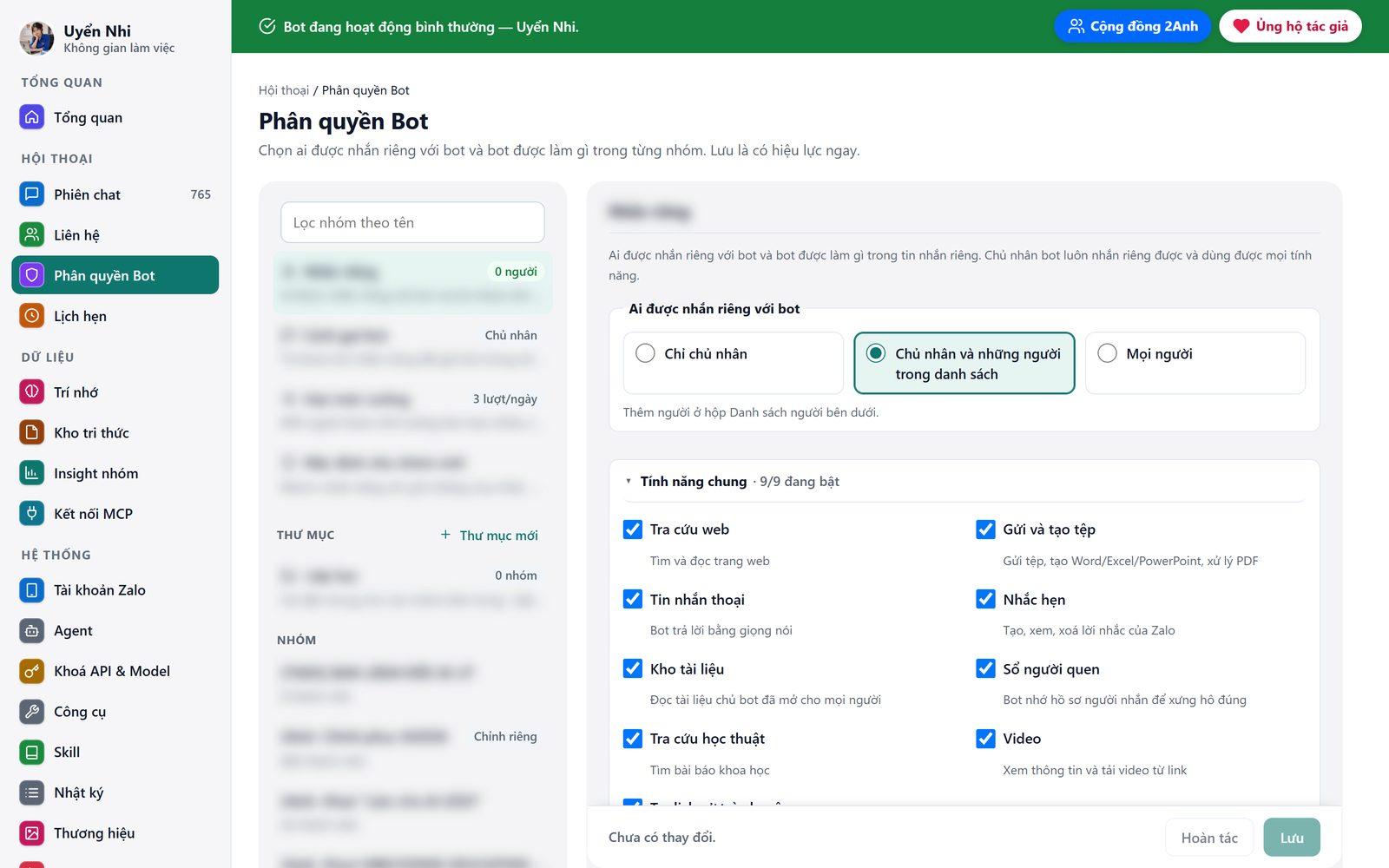Click the Agent robot icon
1389x868 pixels.
(32, 631)
